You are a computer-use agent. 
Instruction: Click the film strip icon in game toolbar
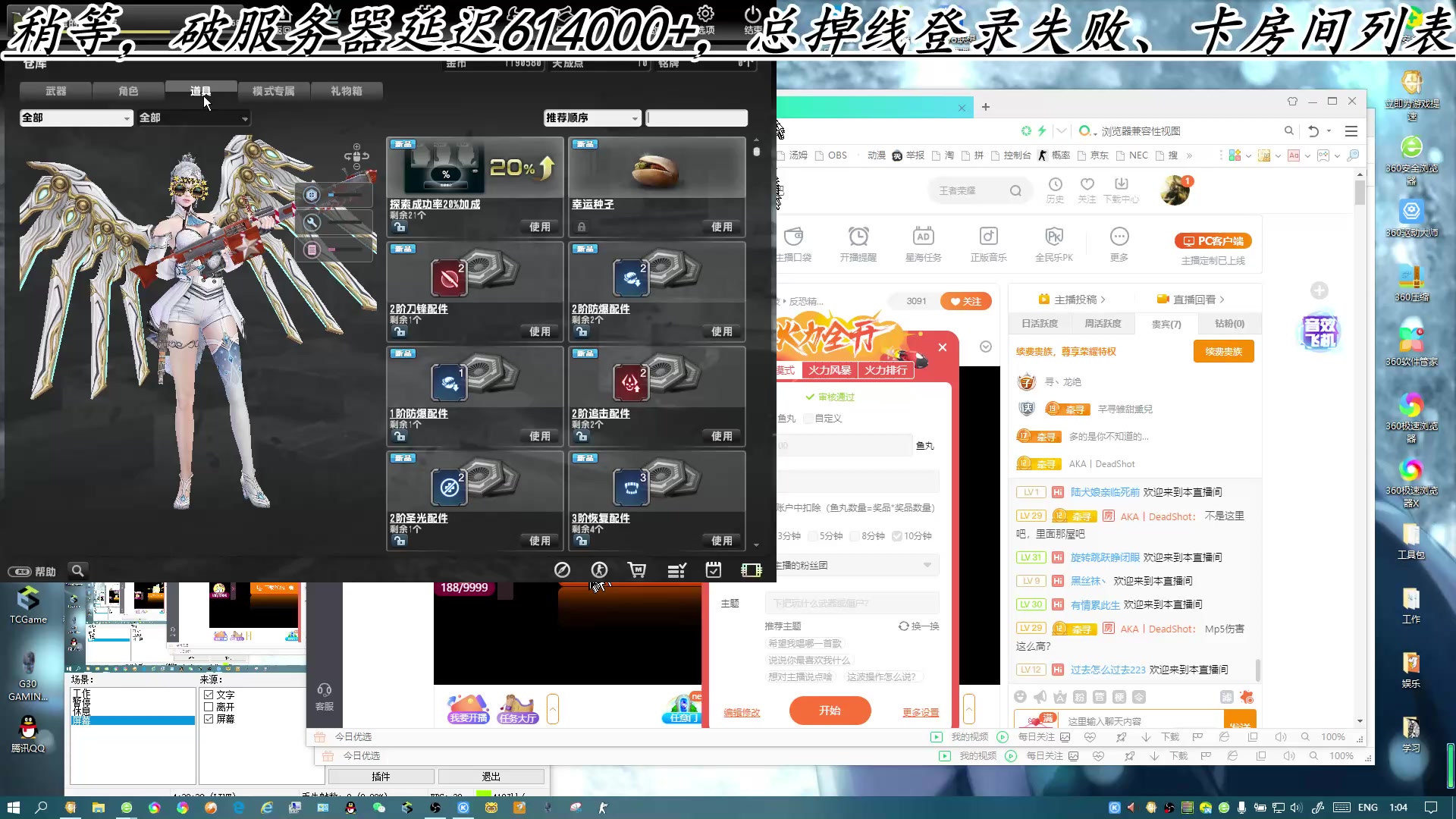coord(751,570)
